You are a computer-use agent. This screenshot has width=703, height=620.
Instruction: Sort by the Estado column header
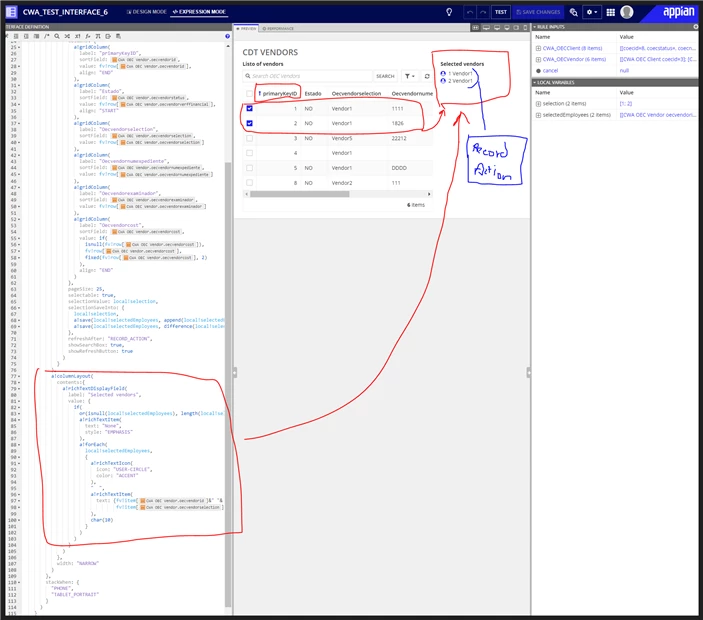point(313,94)
